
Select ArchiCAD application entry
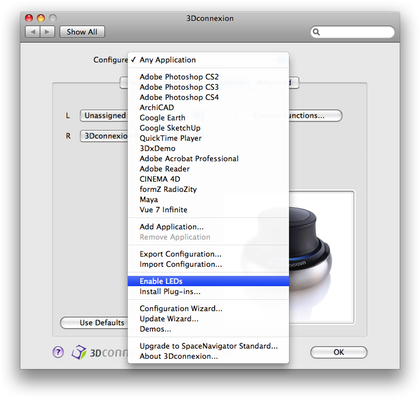pyautogui.click(x=208, y=108)
